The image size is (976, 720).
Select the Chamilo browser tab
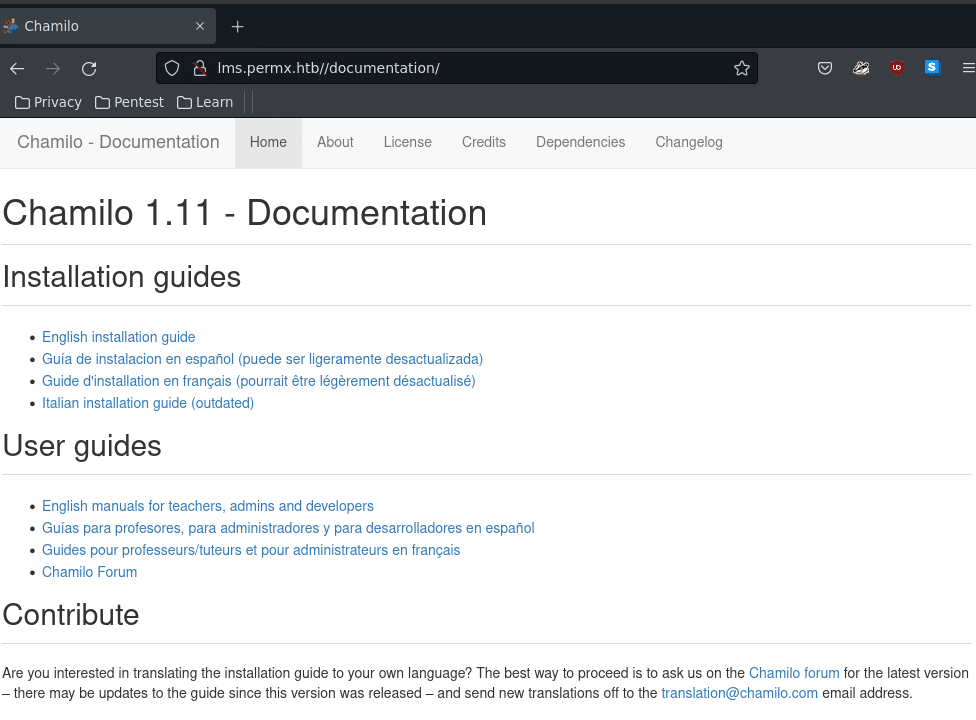tap(107, 26)
